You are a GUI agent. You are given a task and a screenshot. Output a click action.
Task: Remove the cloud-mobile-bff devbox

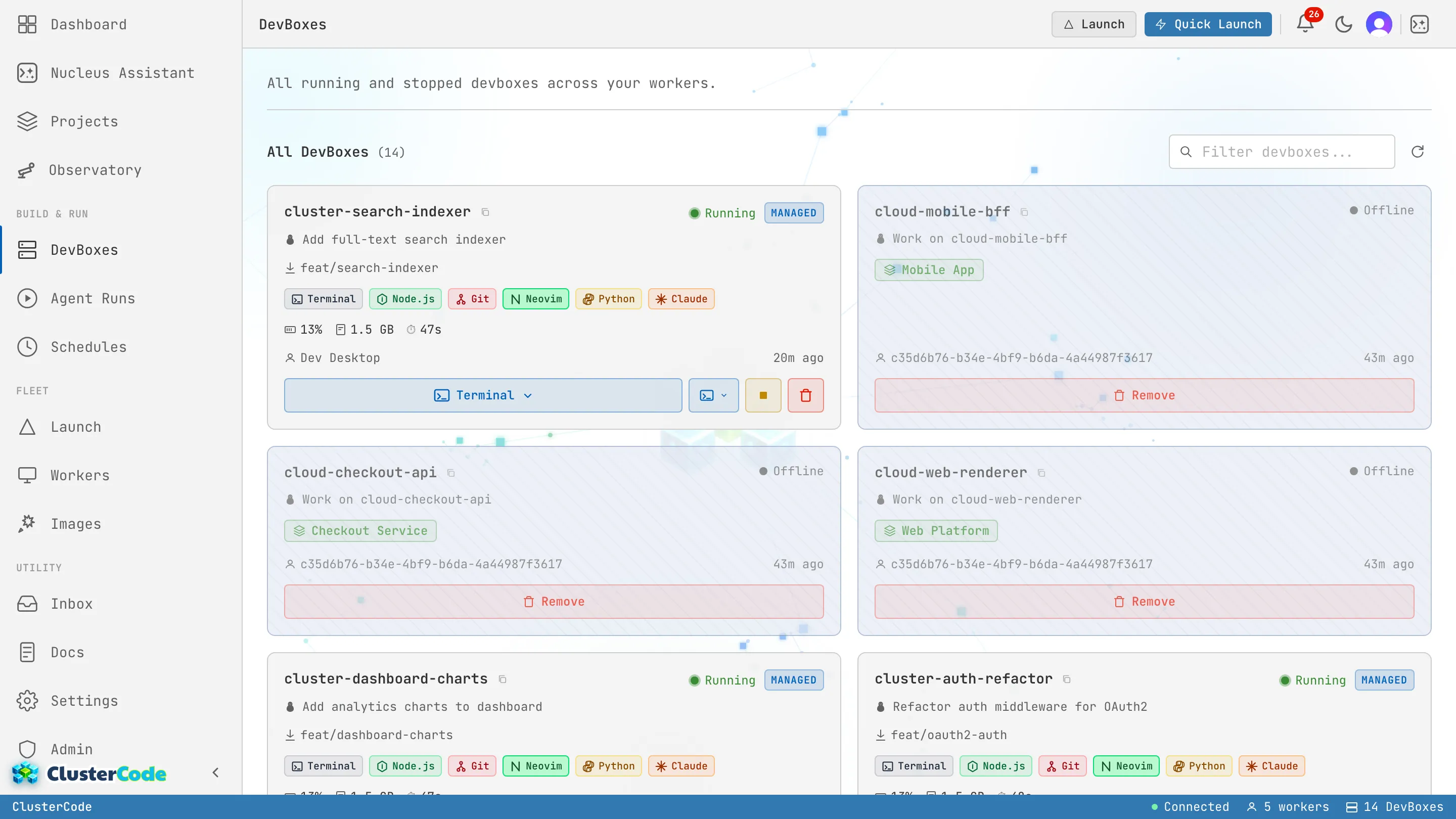pos(1144,395)
